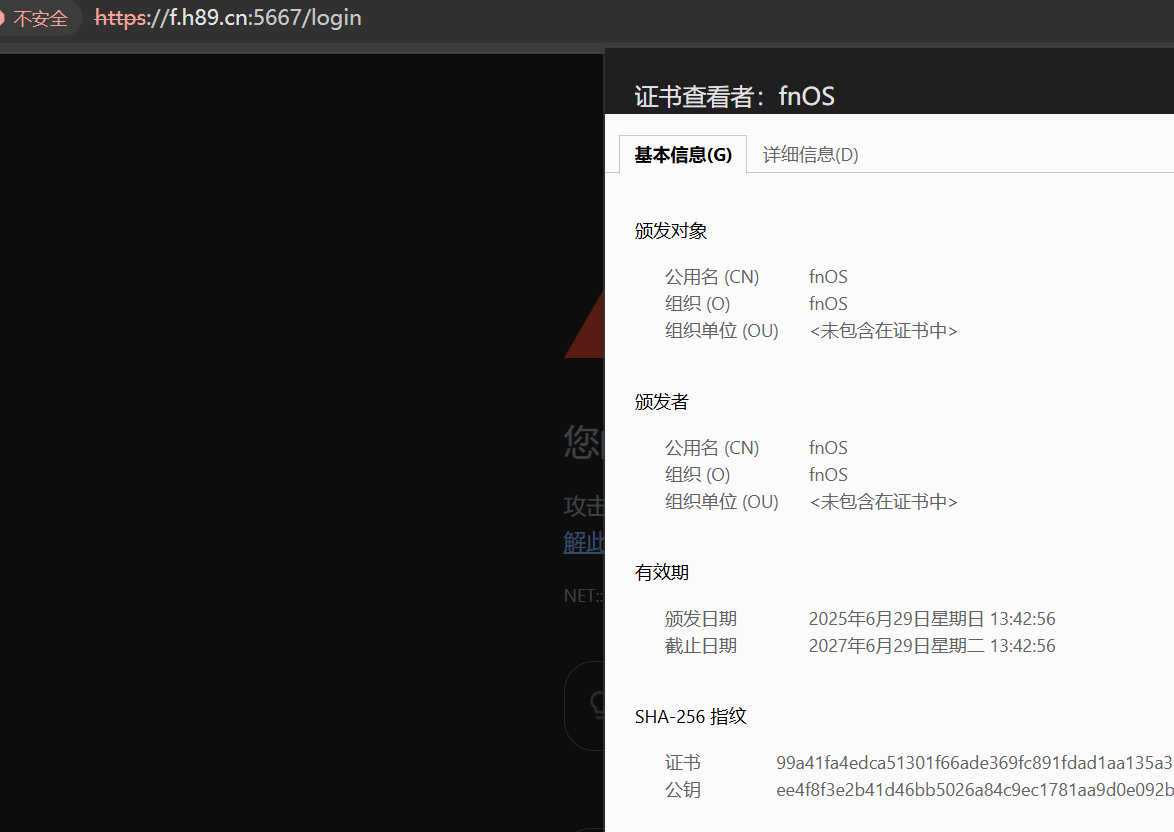
Task: Click the SHA-256 指纹 heading
Action: [x=690, y=717]
